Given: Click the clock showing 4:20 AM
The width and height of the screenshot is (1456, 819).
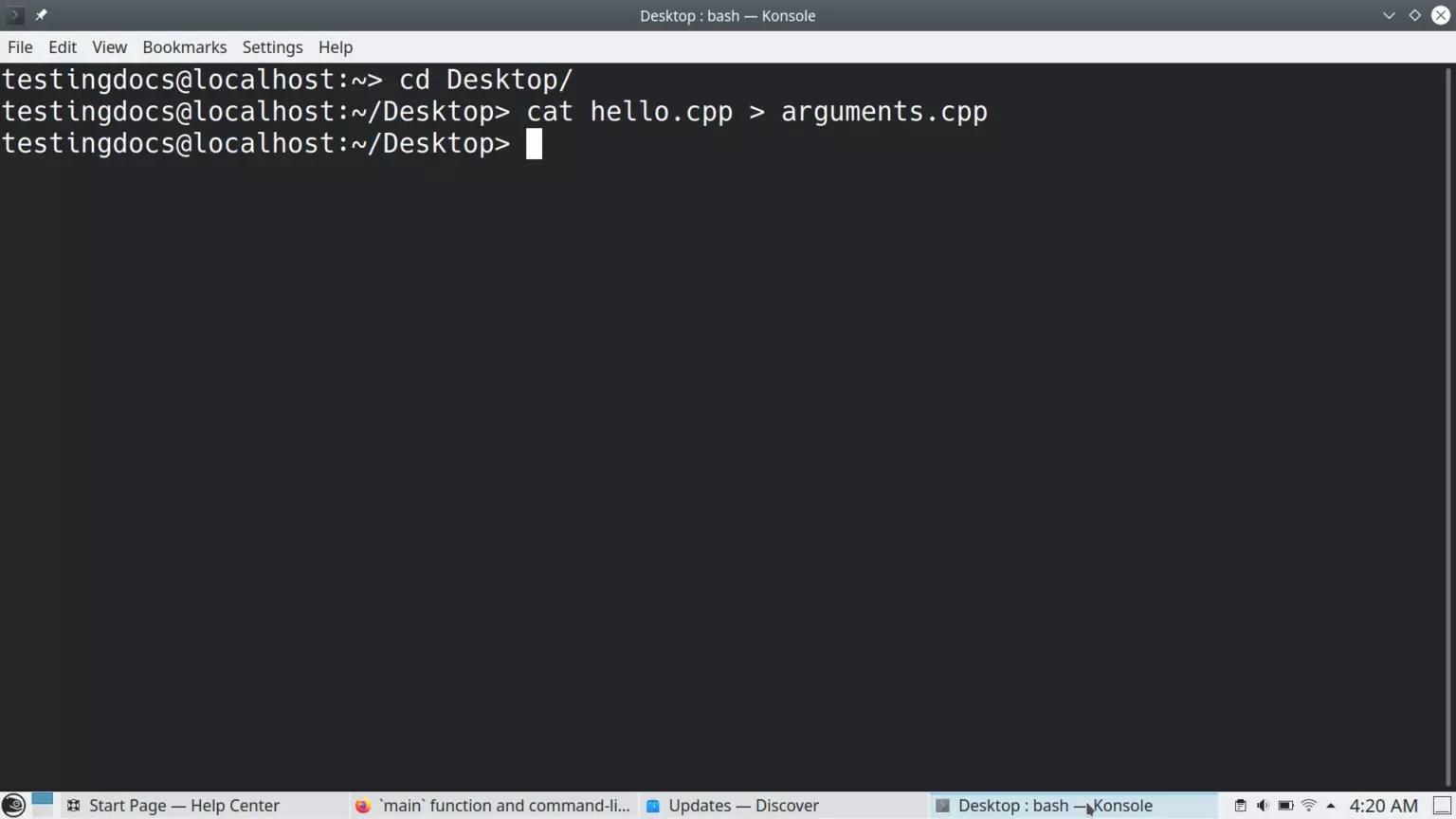Looking at the screenshot, I should click(x=1383, y=805).
